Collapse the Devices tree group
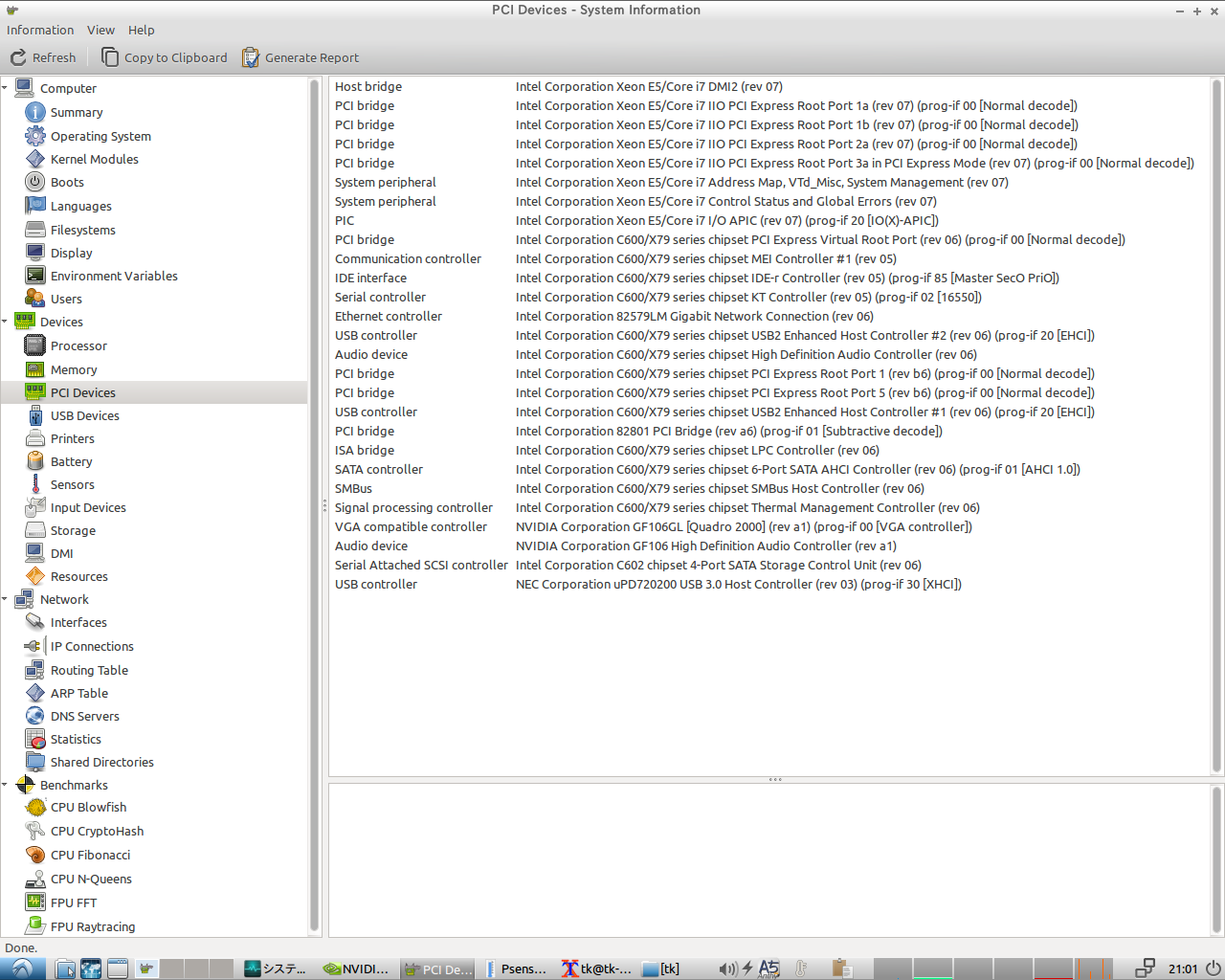Screen dimensions: 1225x980 coord(6,322)
